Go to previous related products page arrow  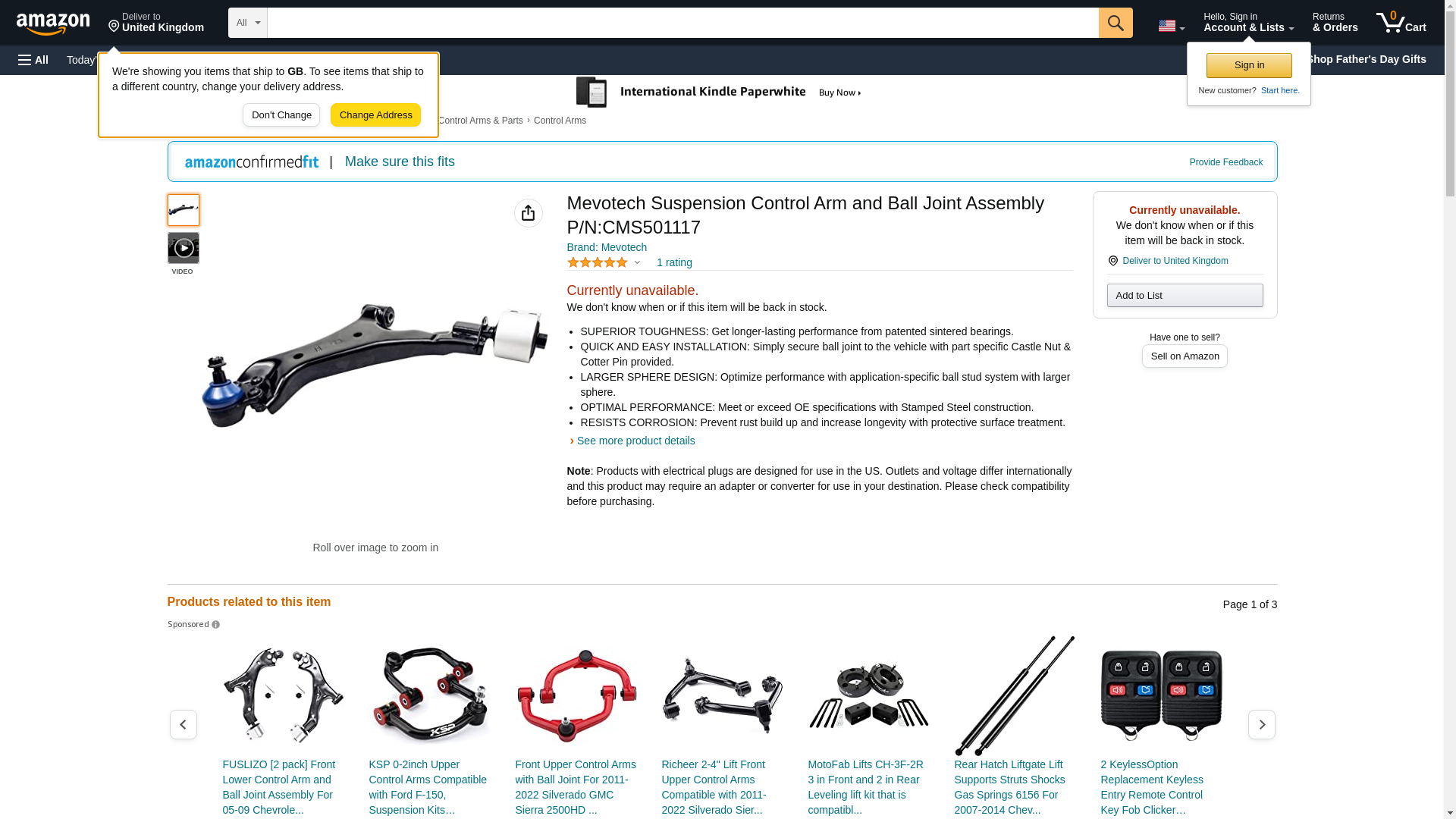point(184,725)
